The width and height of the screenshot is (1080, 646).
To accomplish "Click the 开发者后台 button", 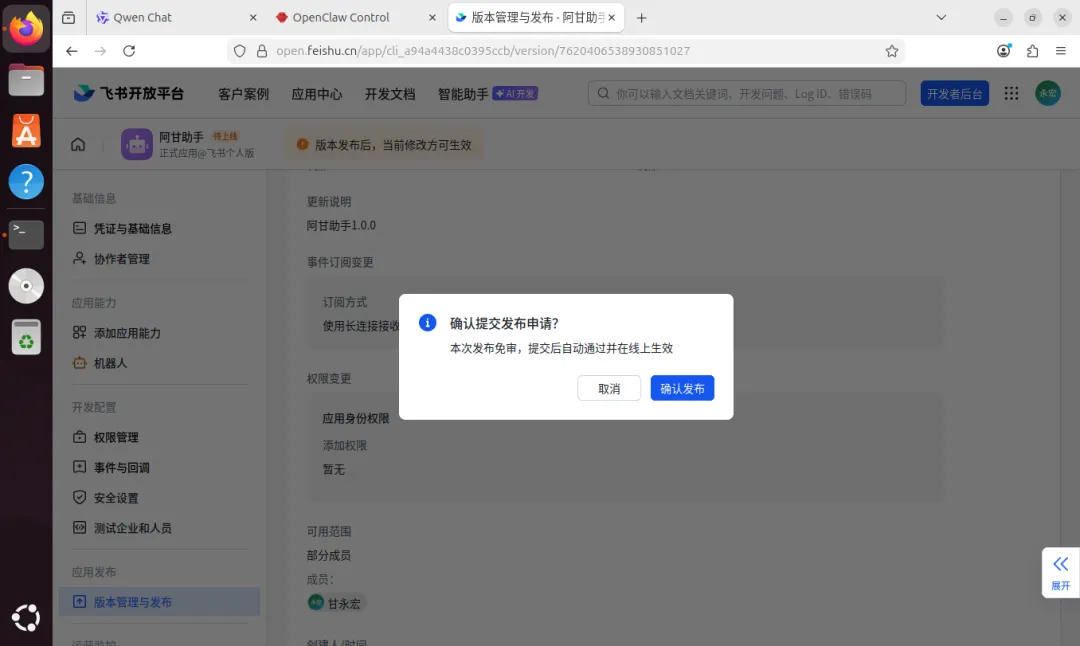I will [x=954, y=93].
